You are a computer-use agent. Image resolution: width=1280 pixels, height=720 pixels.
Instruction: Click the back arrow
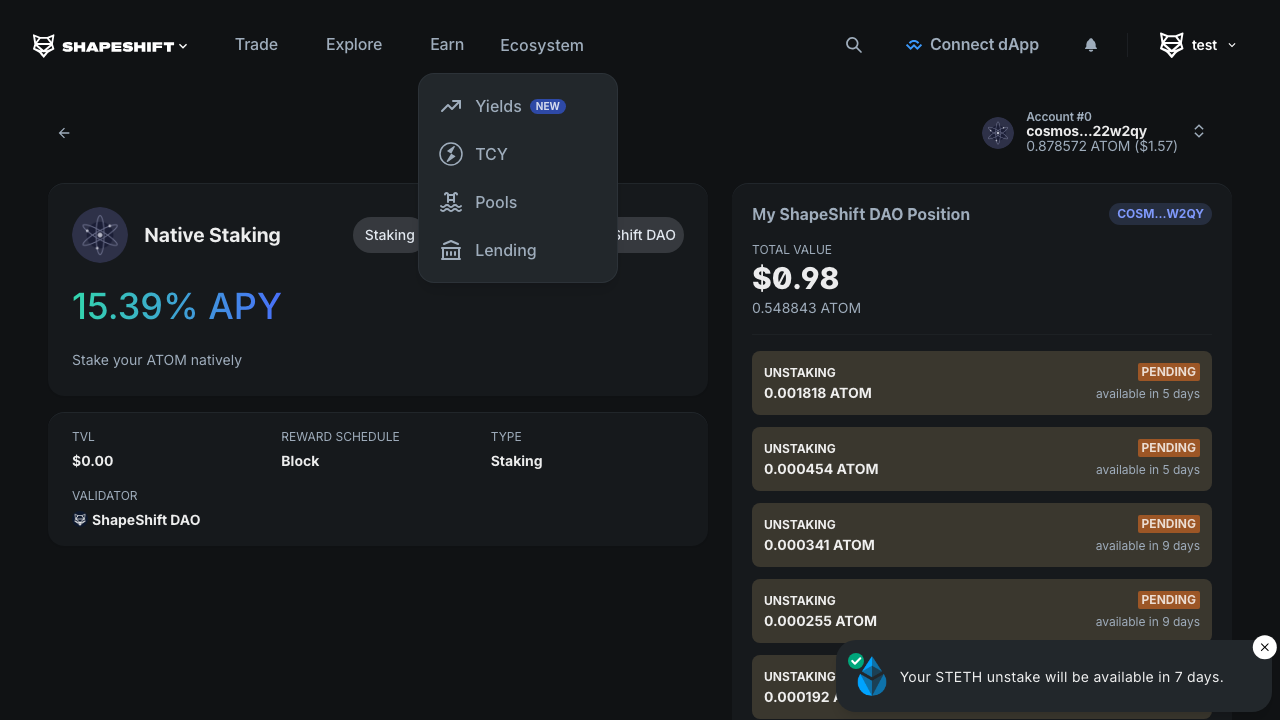click(64, 132)
